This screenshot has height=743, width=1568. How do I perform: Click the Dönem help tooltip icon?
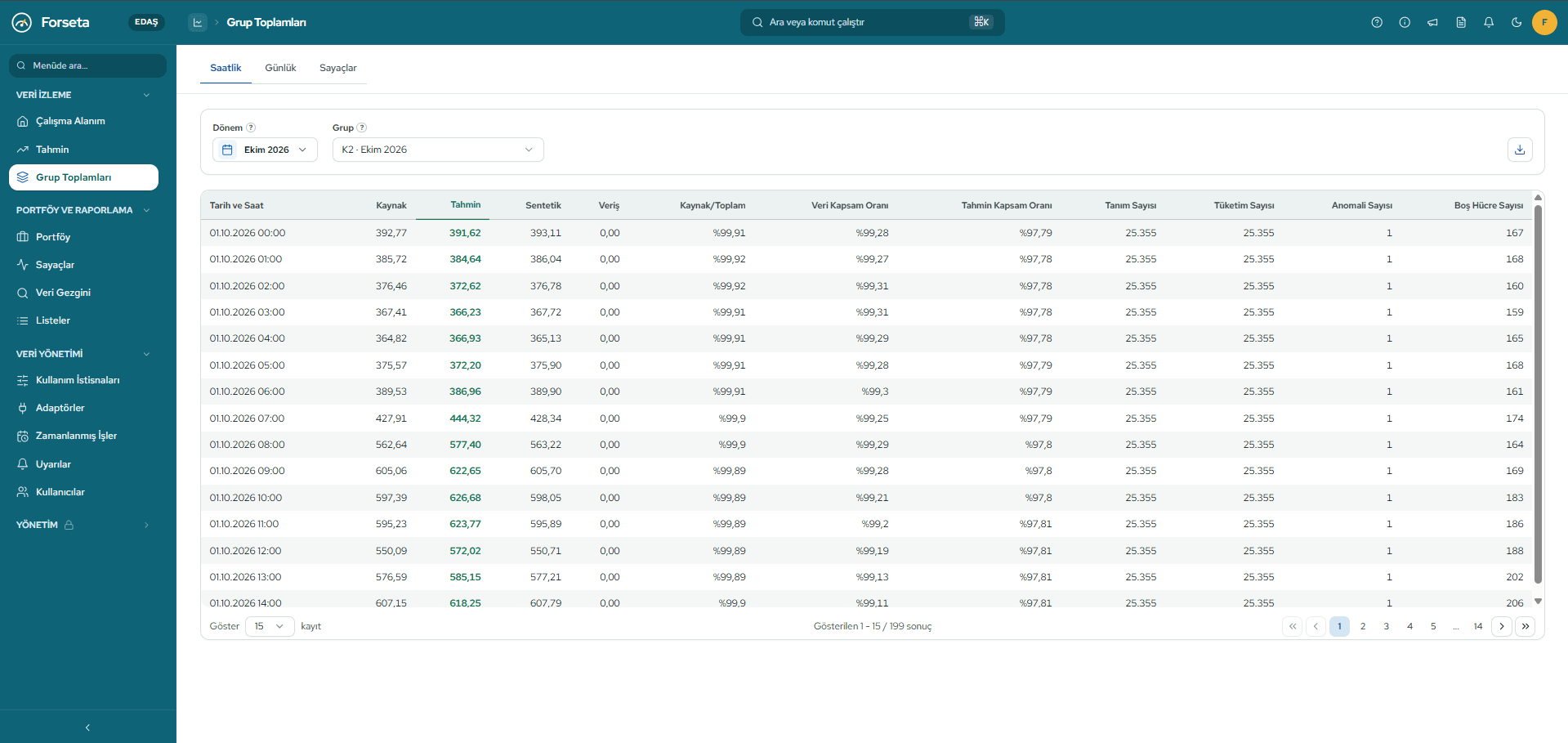click(251, 128)
